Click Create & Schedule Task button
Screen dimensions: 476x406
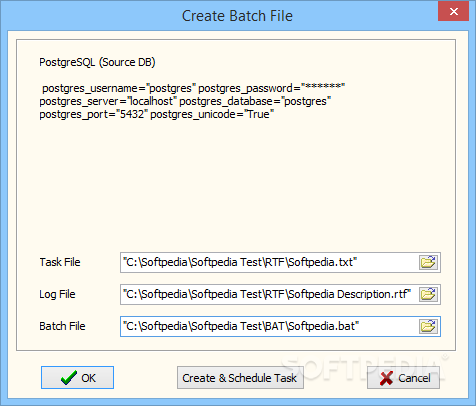point(240,378)
